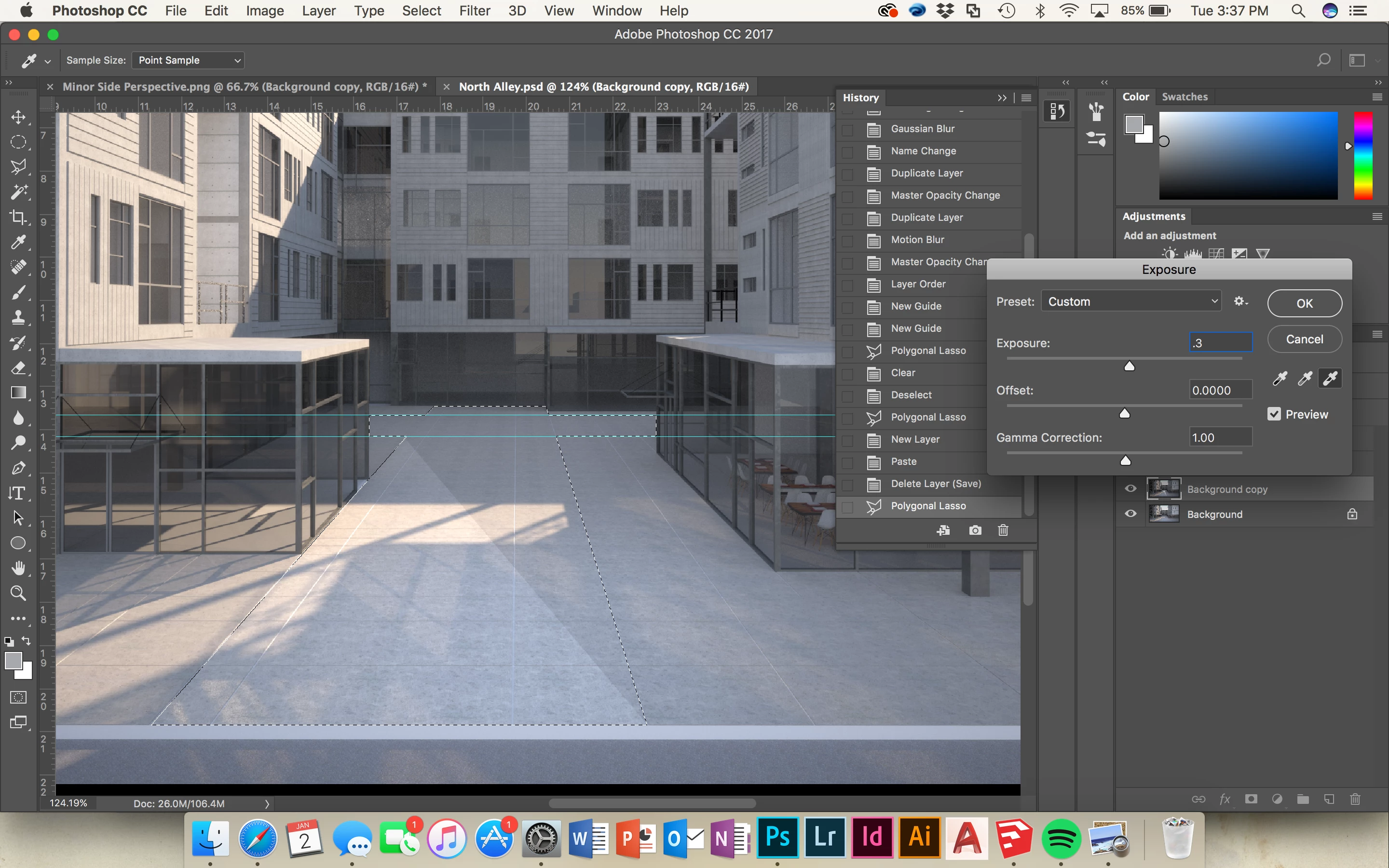Hide the Background copy layer
This screenshot has height=868, width=1389.
coord(1130,488)
